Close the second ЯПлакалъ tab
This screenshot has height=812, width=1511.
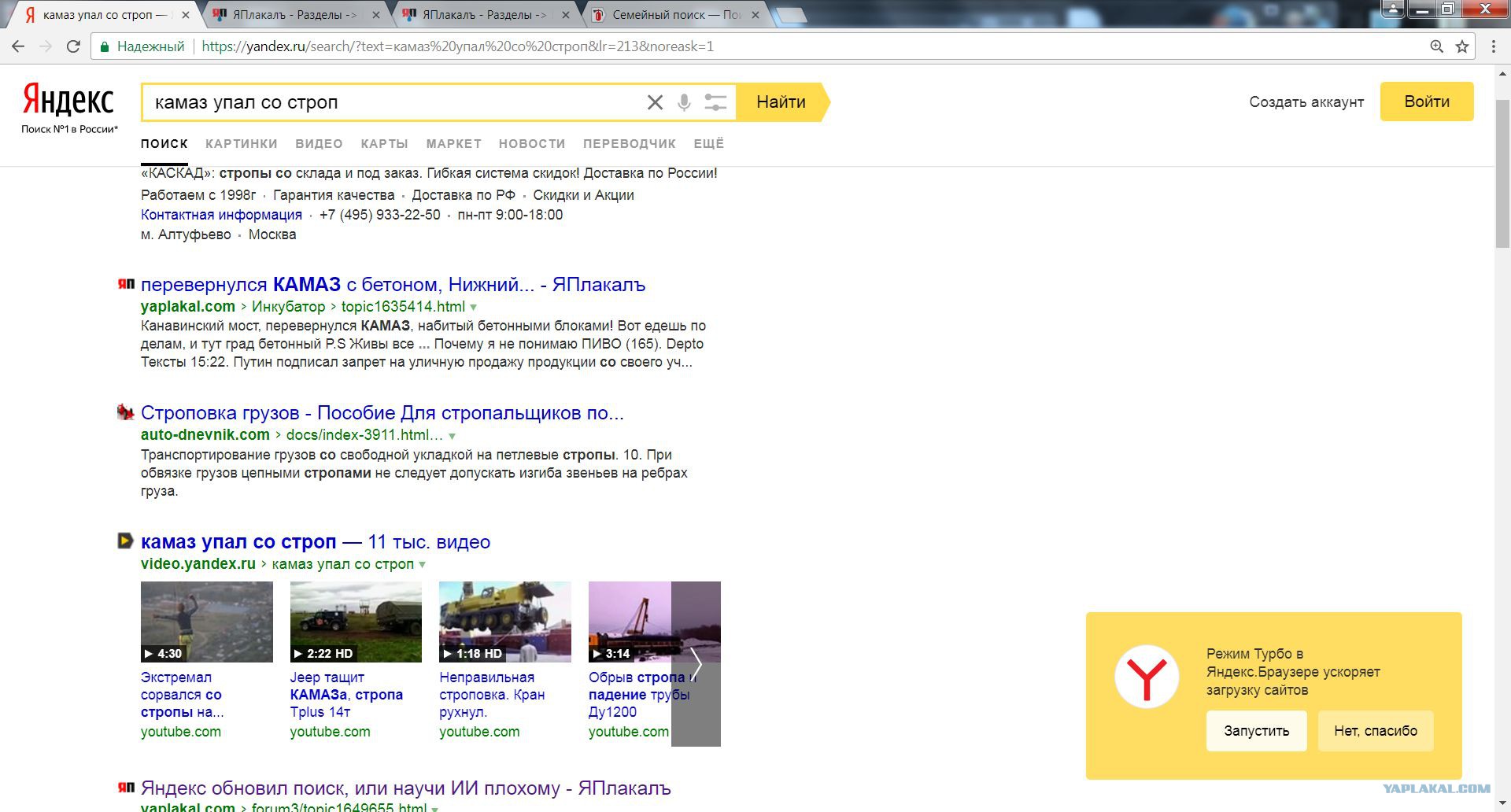click(564, 15)
